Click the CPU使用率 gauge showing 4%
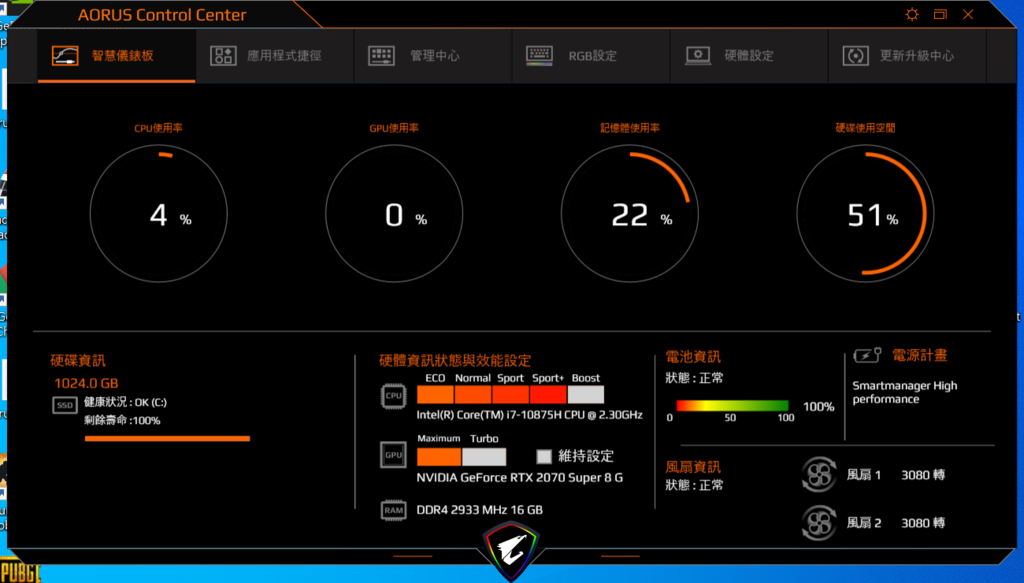 pyautogui.click(x=159, y=213)
